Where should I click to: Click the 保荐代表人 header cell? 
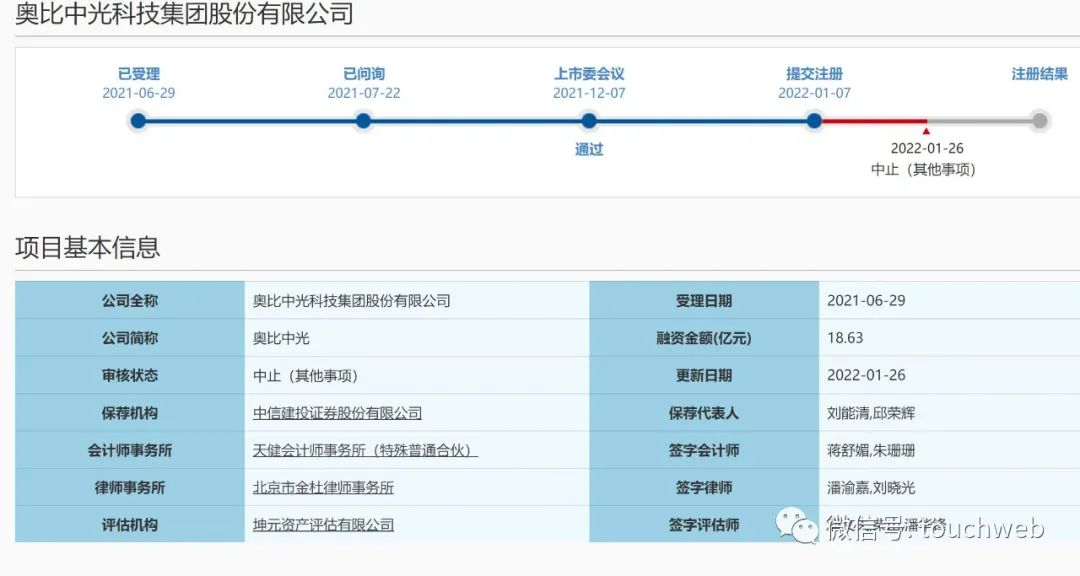pos(704,413)
